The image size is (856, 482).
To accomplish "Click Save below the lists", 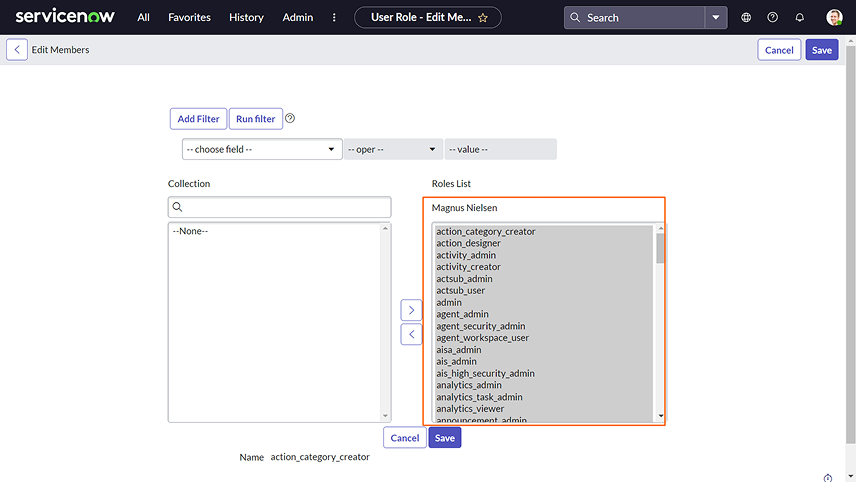I will 445,438.
